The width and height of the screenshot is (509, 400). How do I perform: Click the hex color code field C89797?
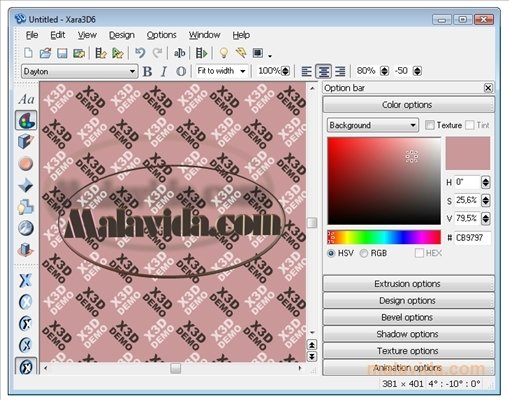coord(472,238)
